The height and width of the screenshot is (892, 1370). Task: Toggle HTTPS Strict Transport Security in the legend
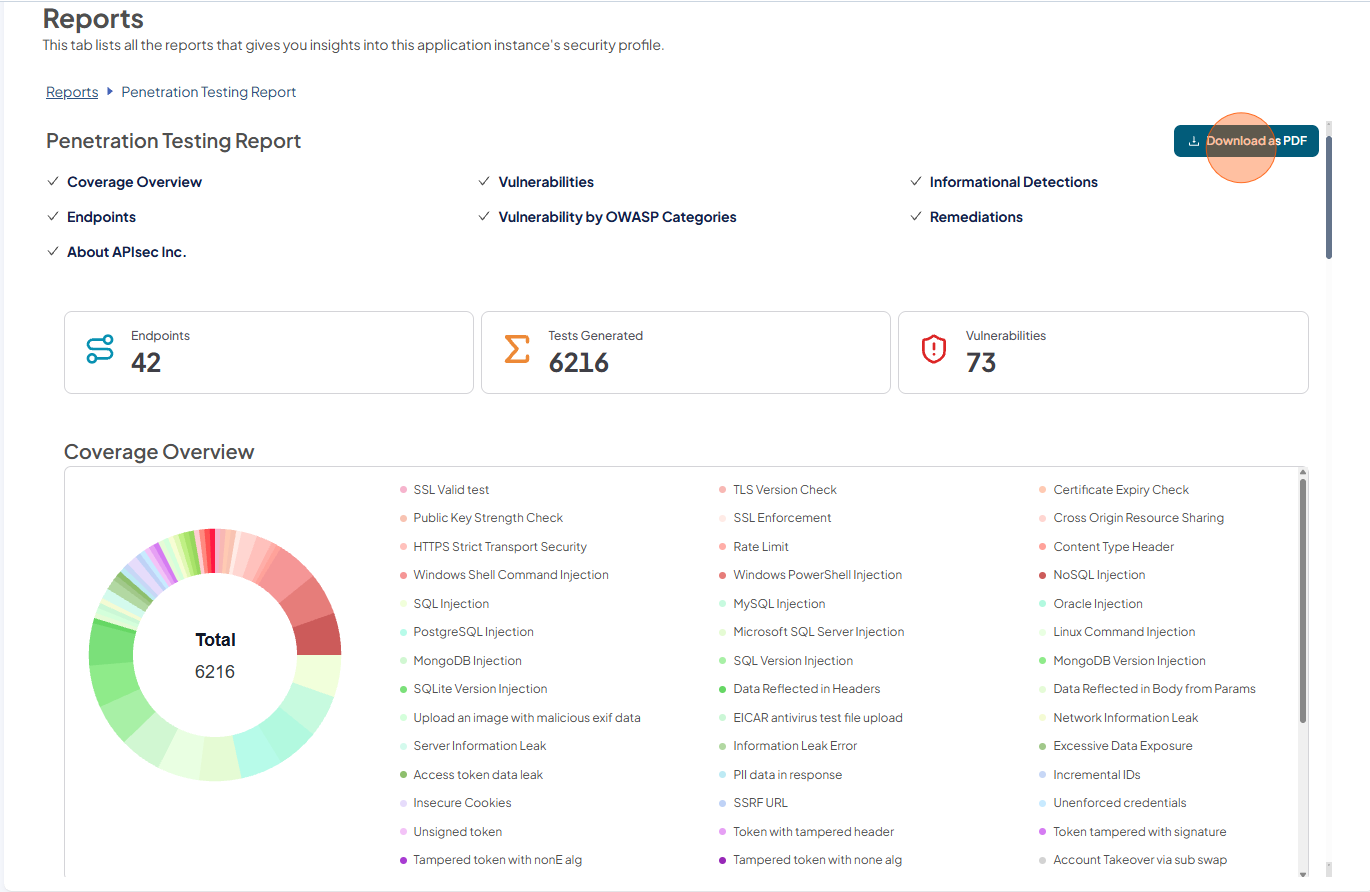pyautogui.click(x=493, y=547)
